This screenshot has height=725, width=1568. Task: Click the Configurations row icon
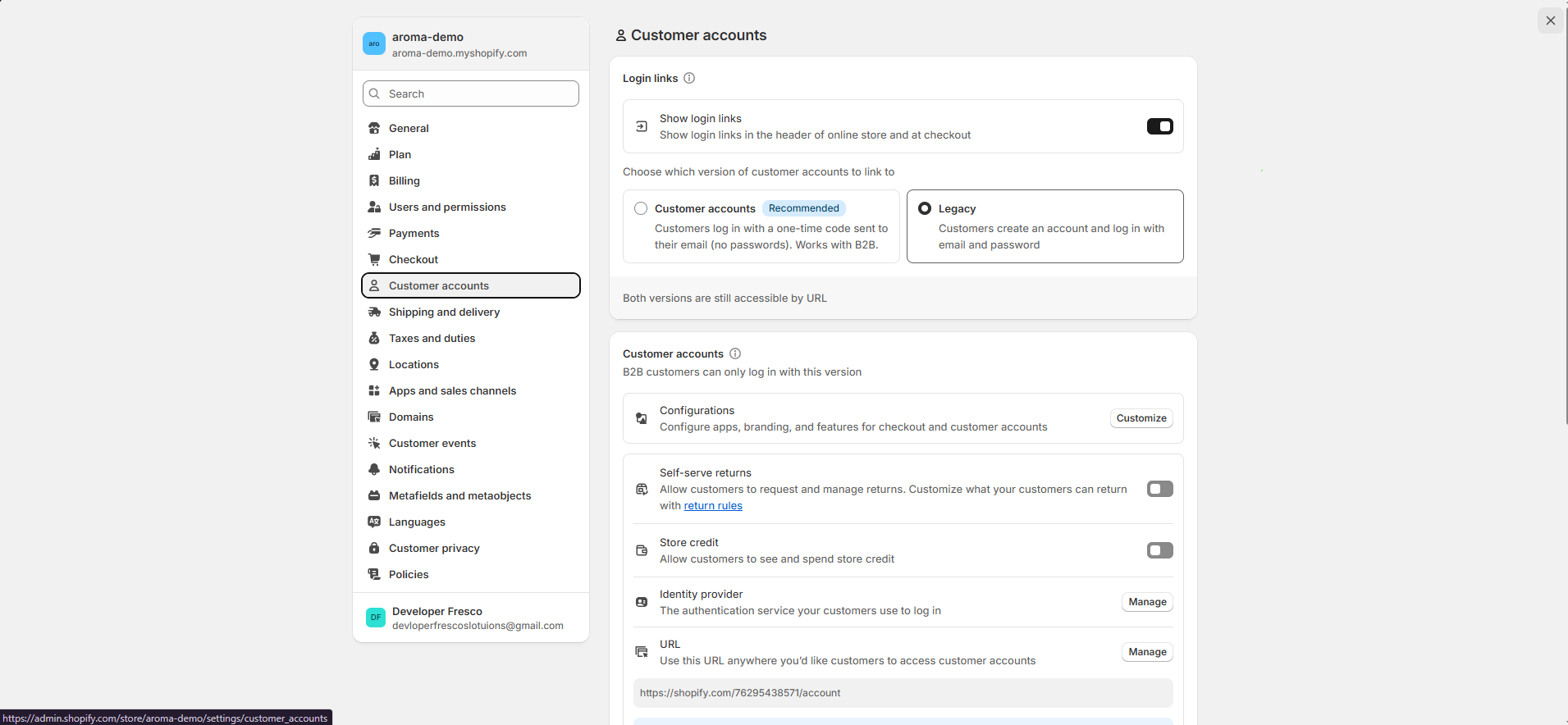[642, 418]
